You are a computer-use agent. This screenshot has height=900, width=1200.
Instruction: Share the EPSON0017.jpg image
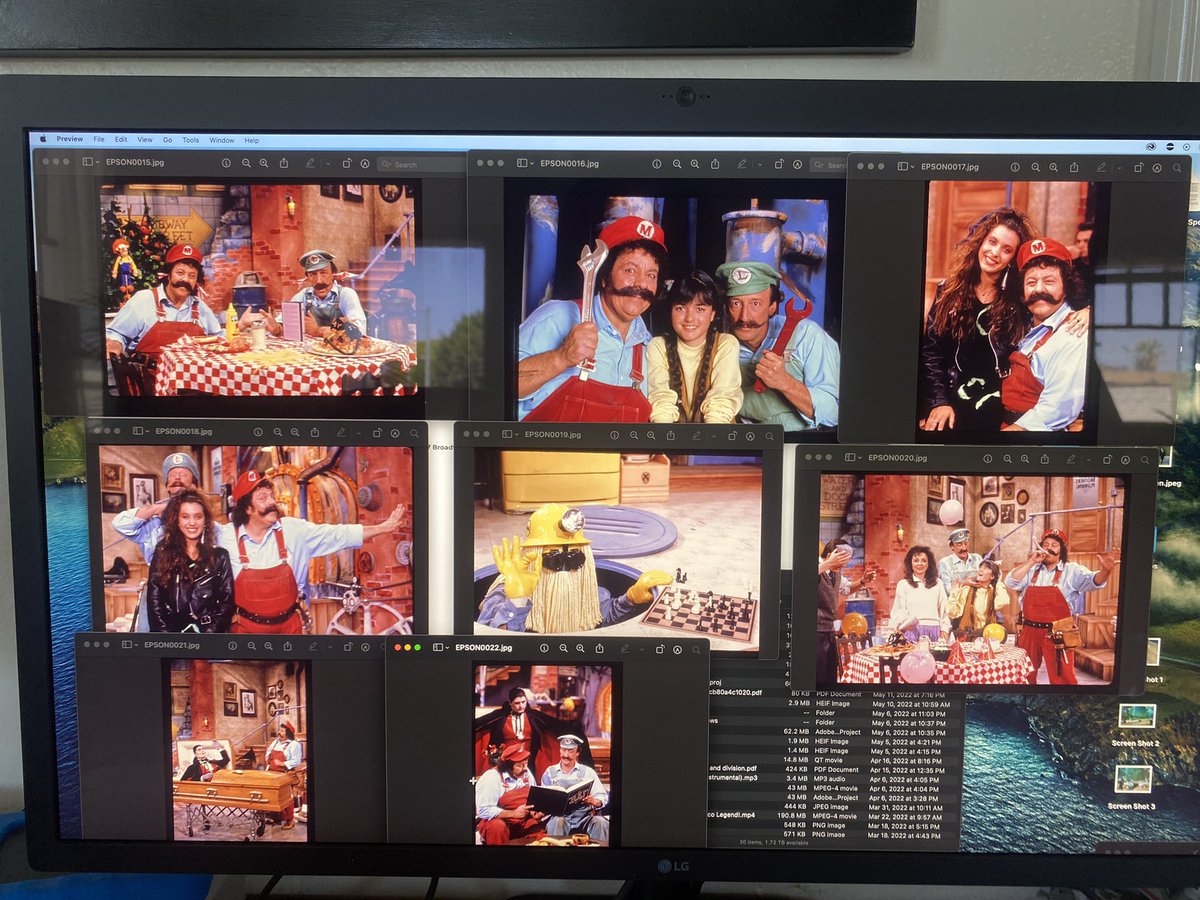coord(1074,167)
